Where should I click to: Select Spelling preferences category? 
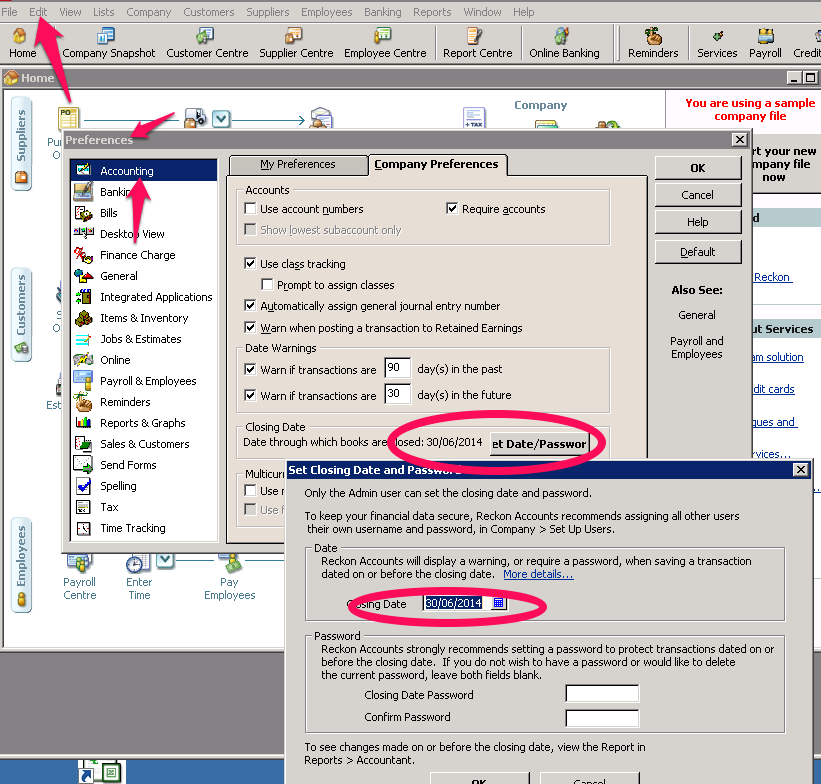(x=144, y=486)
